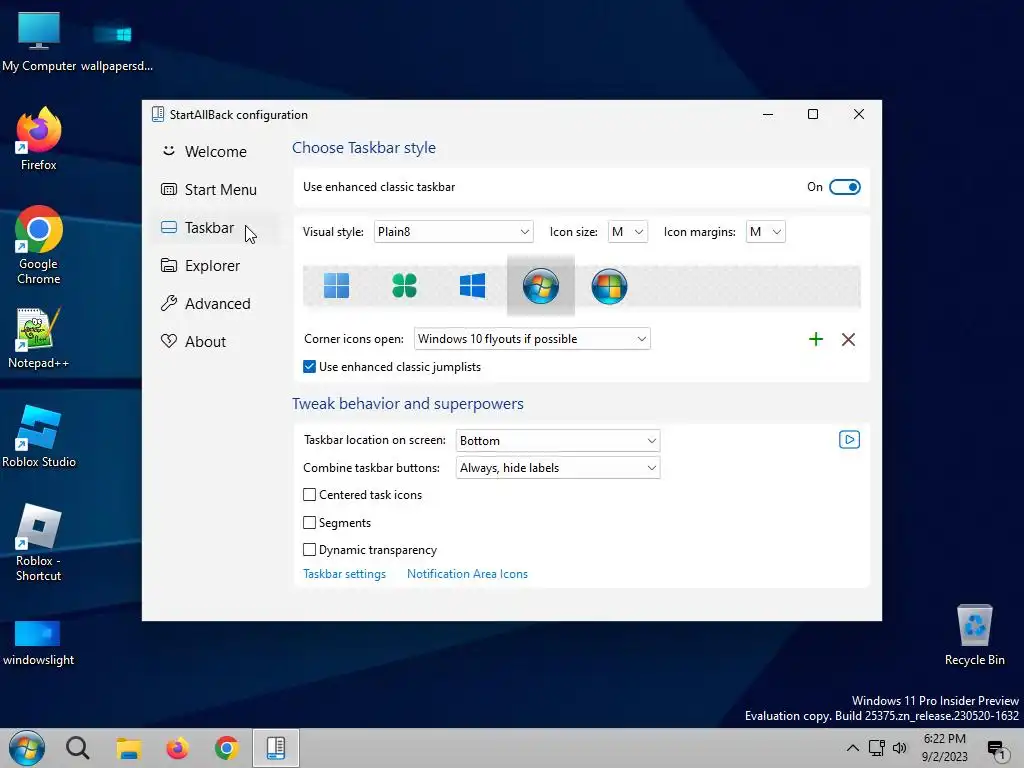Open the About section

pyautogui.click(x=216, y=342)
